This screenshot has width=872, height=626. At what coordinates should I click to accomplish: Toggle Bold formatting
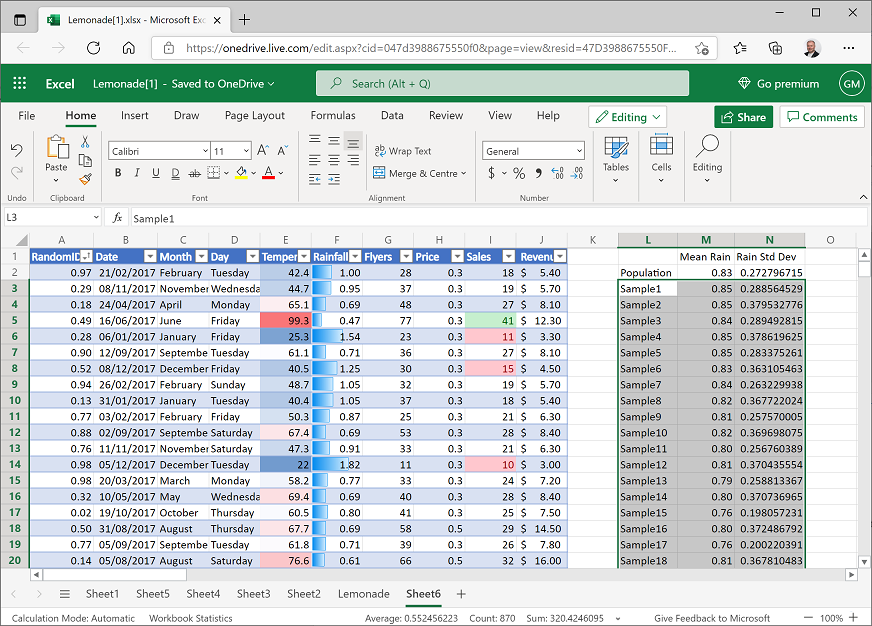tap(118, 173)
